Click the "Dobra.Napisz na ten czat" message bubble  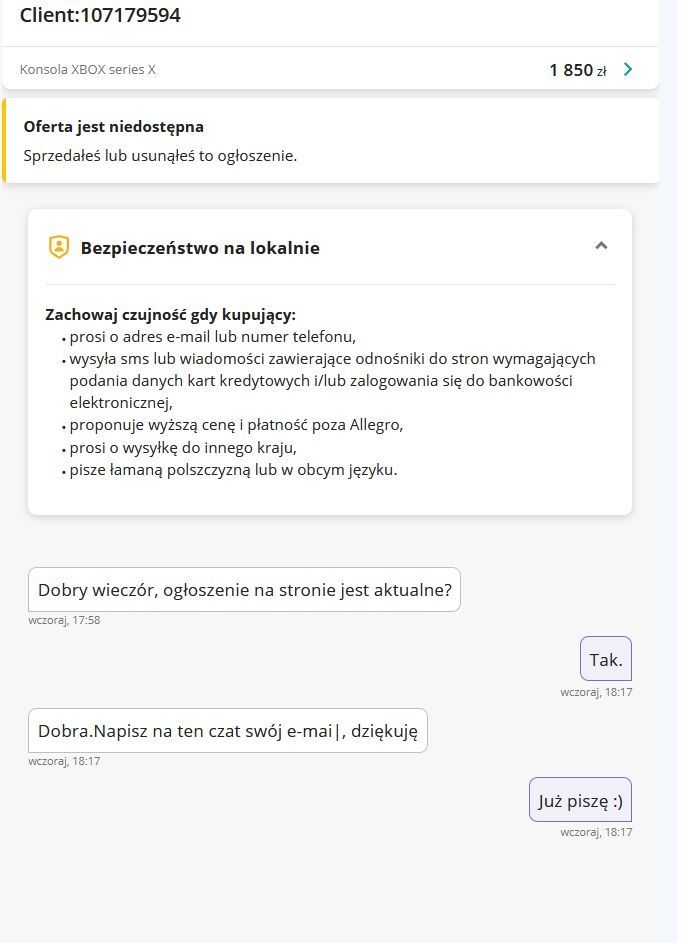click(227, 731)
